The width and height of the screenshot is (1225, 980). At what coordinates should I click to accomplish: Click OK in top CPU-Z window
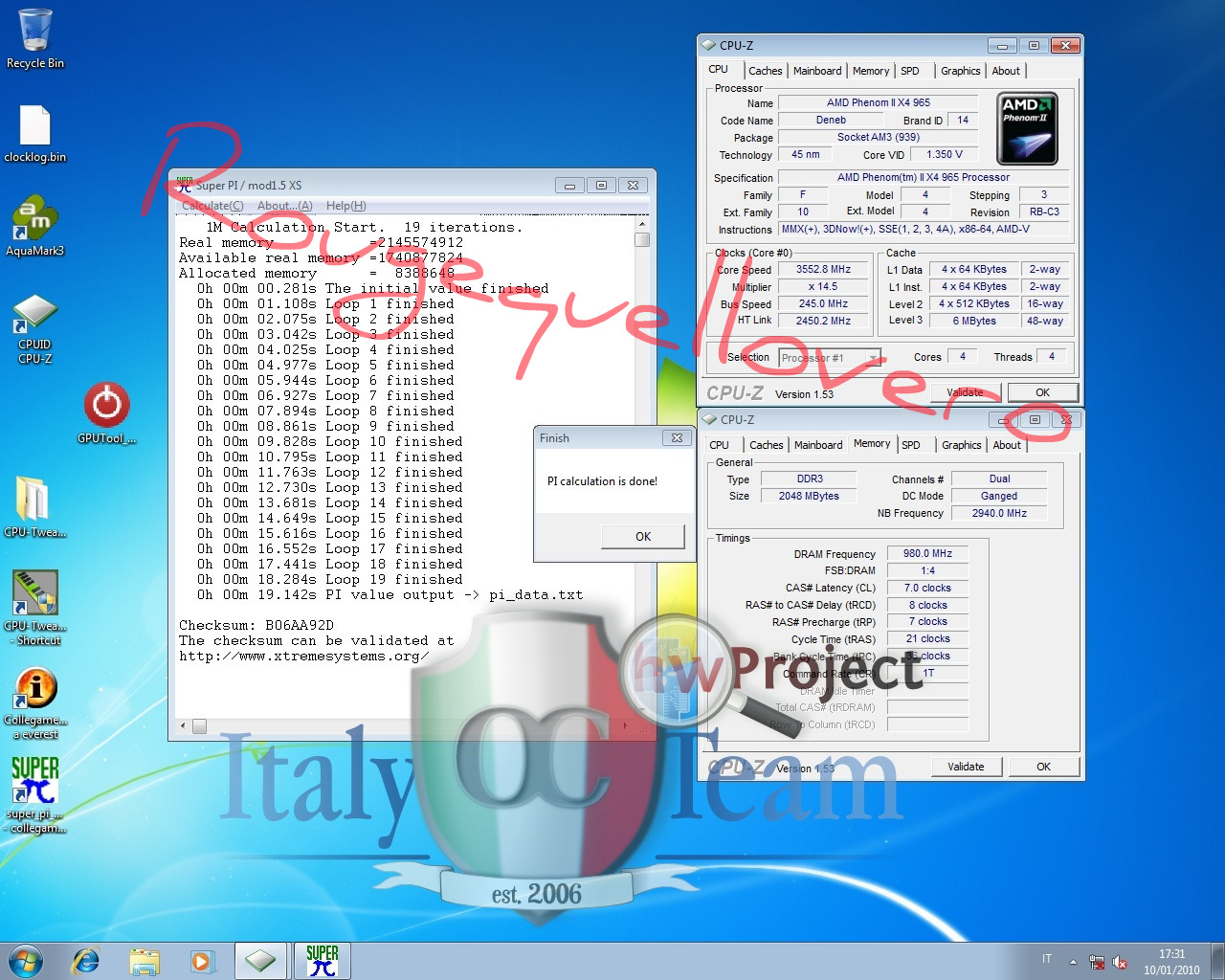tap(1042, 392)
